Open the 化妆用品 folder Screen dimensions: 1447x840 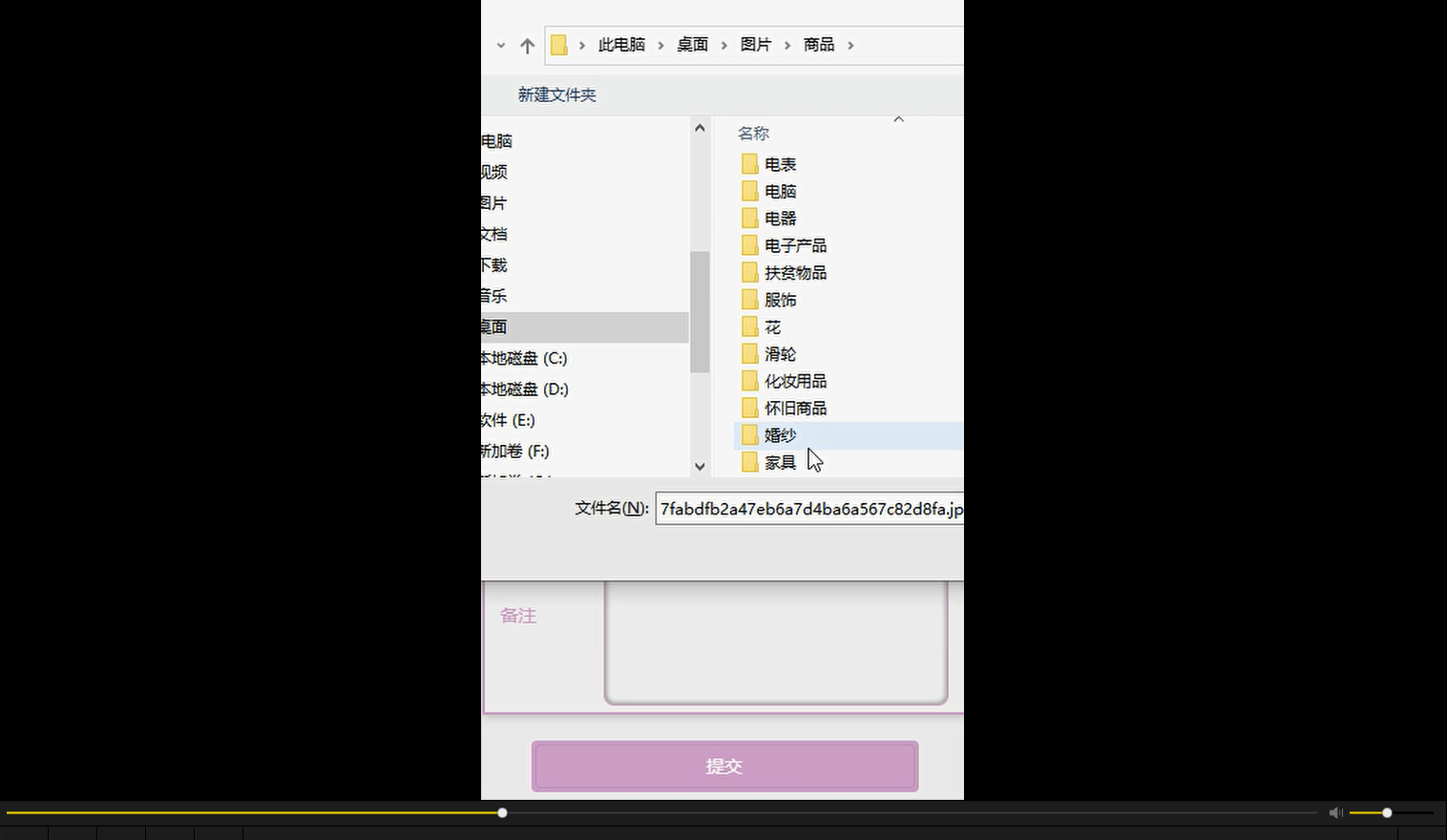pyautogui.click(x=796, y=380)
